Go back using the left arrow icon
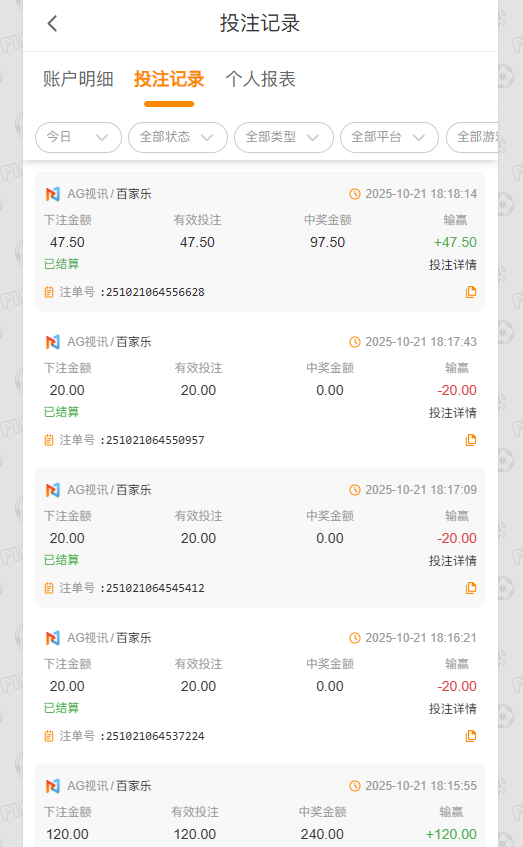The height and width of the screenshot is (847, 523). tap(52, 23)
